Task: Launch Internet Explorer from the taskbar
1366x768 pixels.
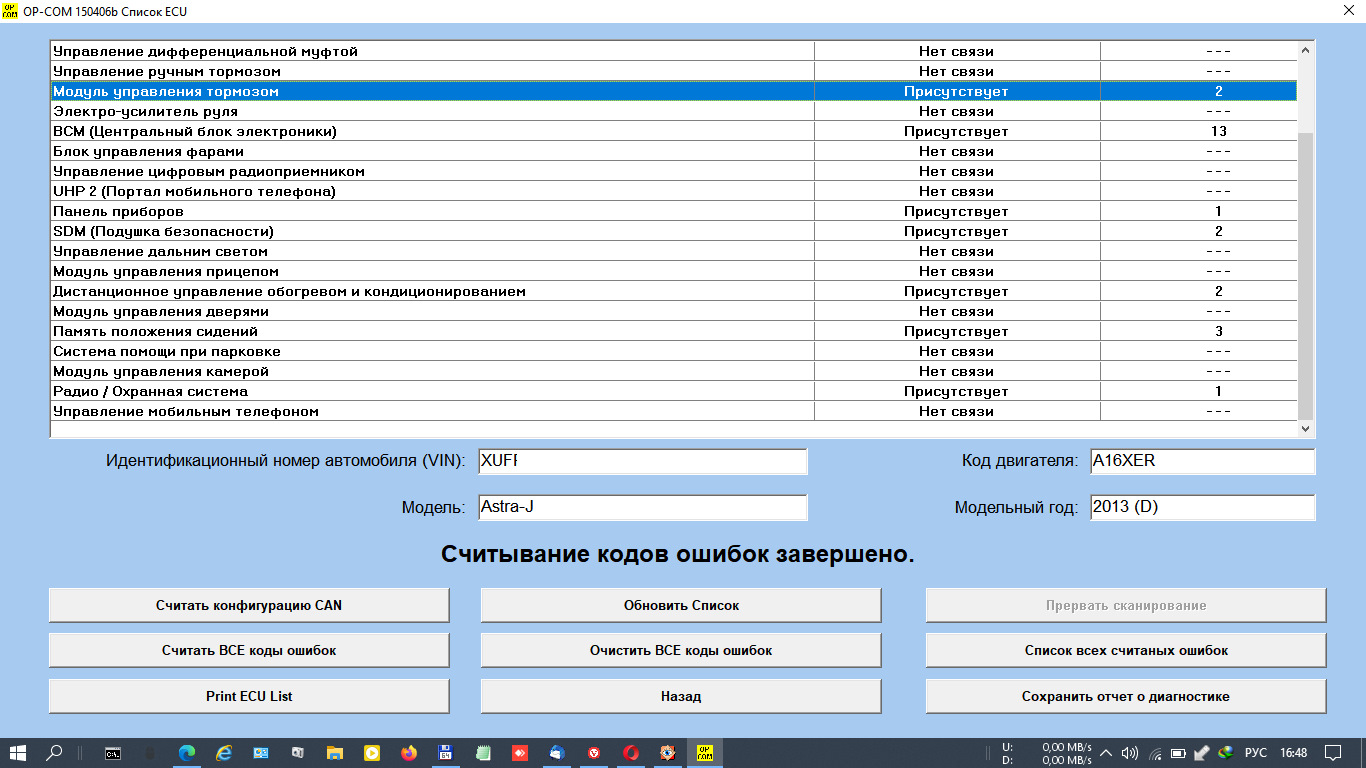Action: coord(224,753)
